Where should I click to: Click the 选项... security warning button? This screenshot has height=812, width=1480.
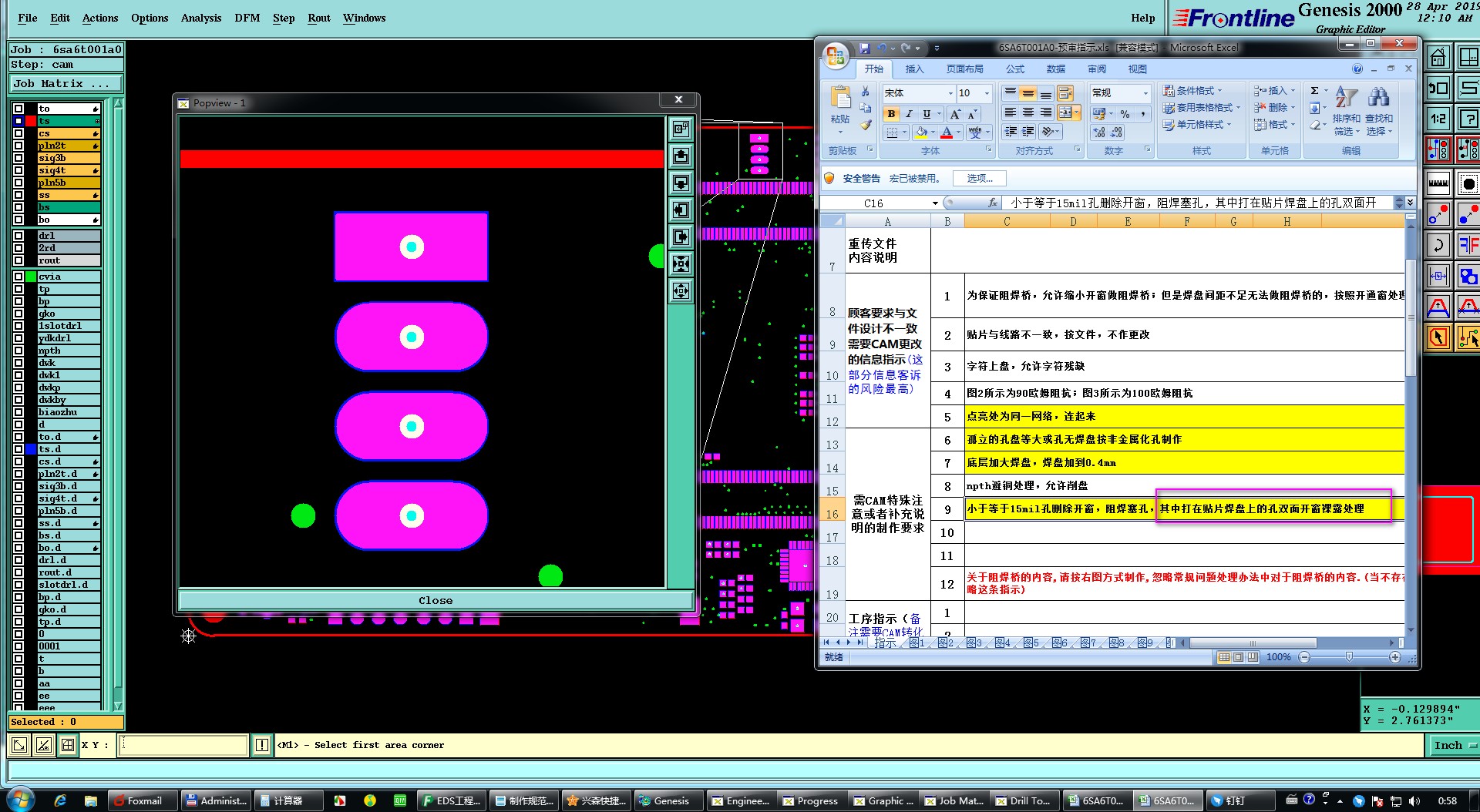[980, 179]
